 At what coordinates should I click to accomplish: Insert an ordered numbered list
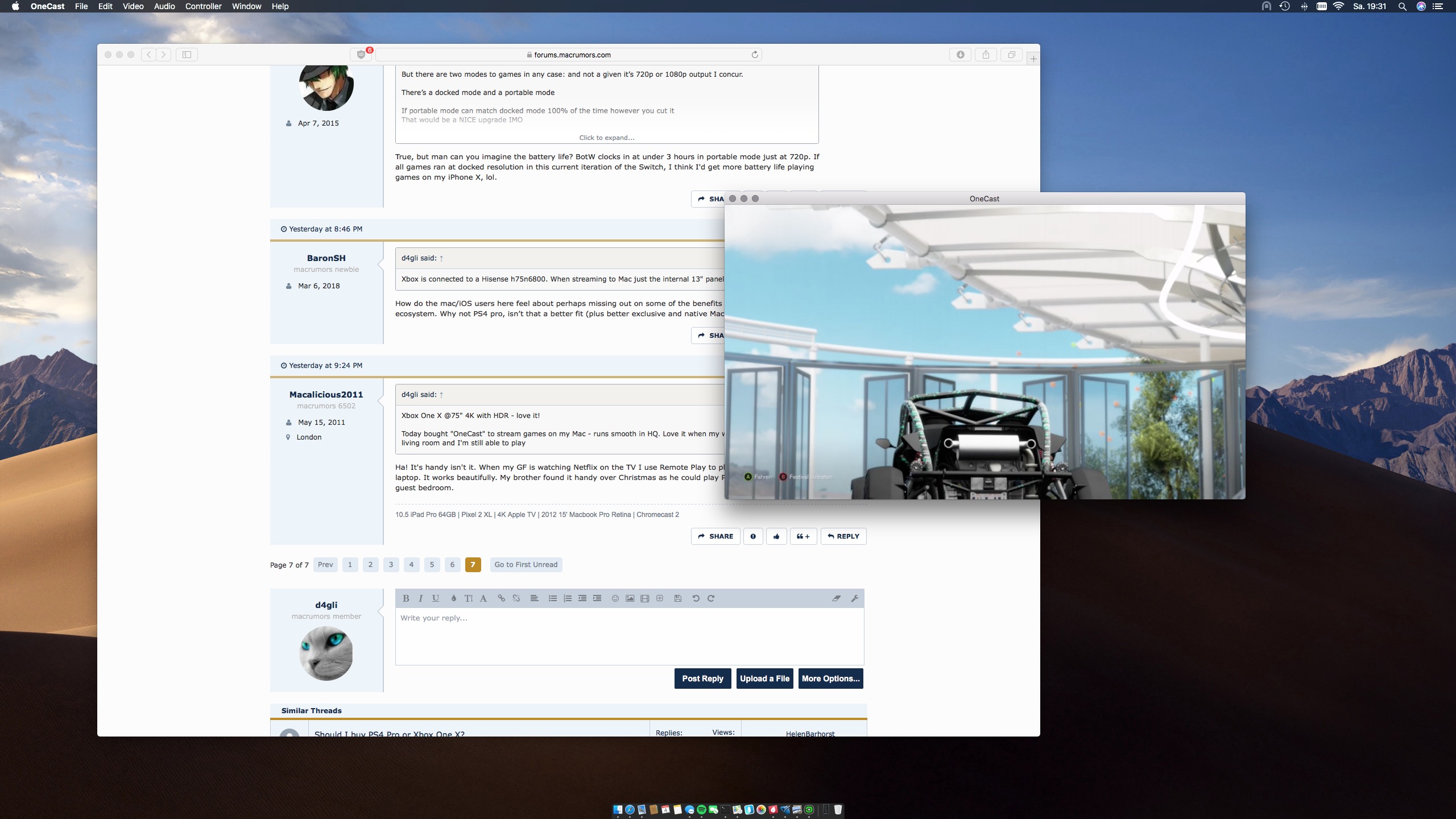pos(567,598)
